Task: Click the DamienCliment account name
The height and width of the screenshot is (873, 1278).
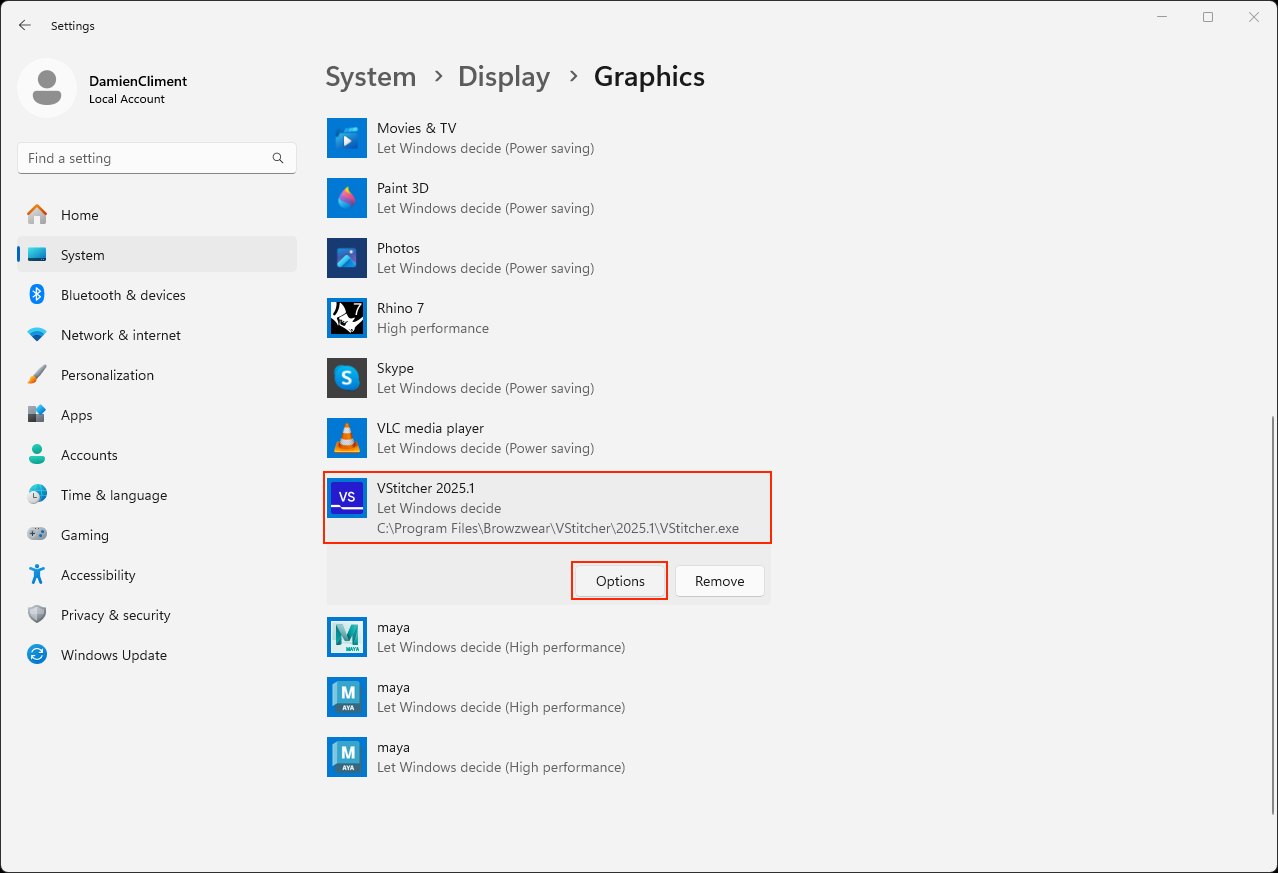Action: [x=138, y=81]
